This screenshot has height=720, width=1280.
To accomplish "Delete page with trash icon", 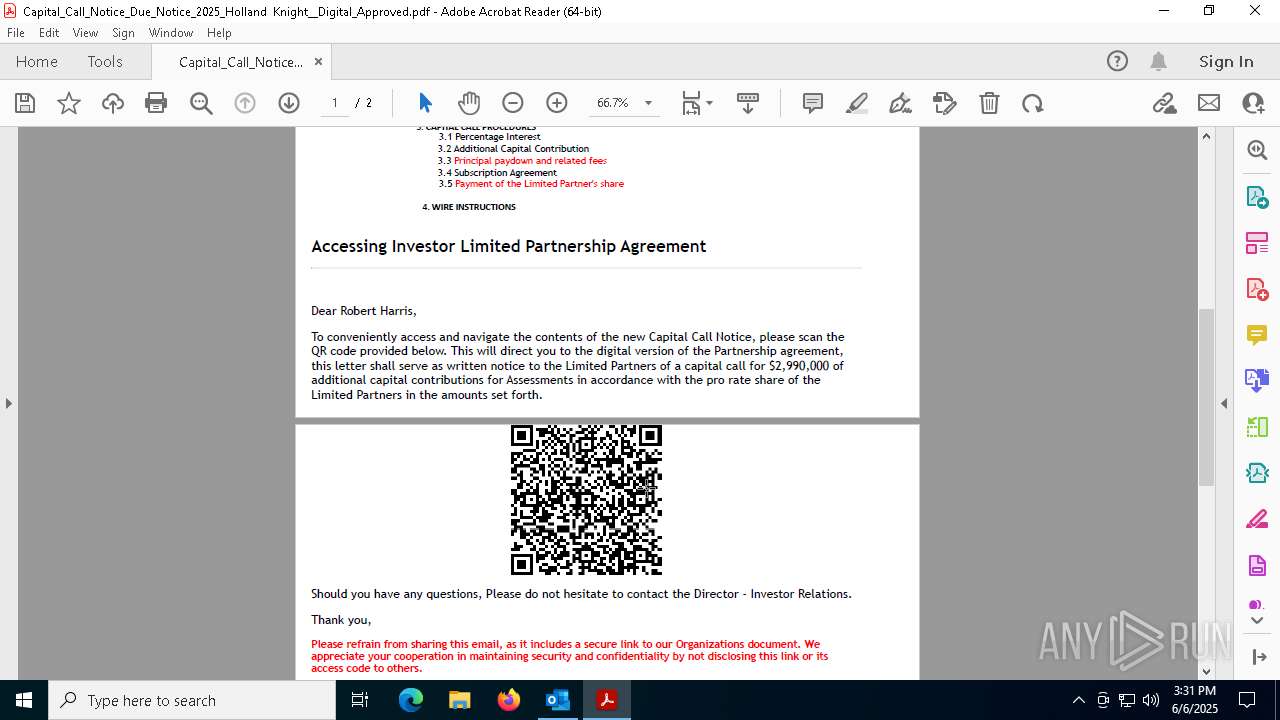I will 989,103.
